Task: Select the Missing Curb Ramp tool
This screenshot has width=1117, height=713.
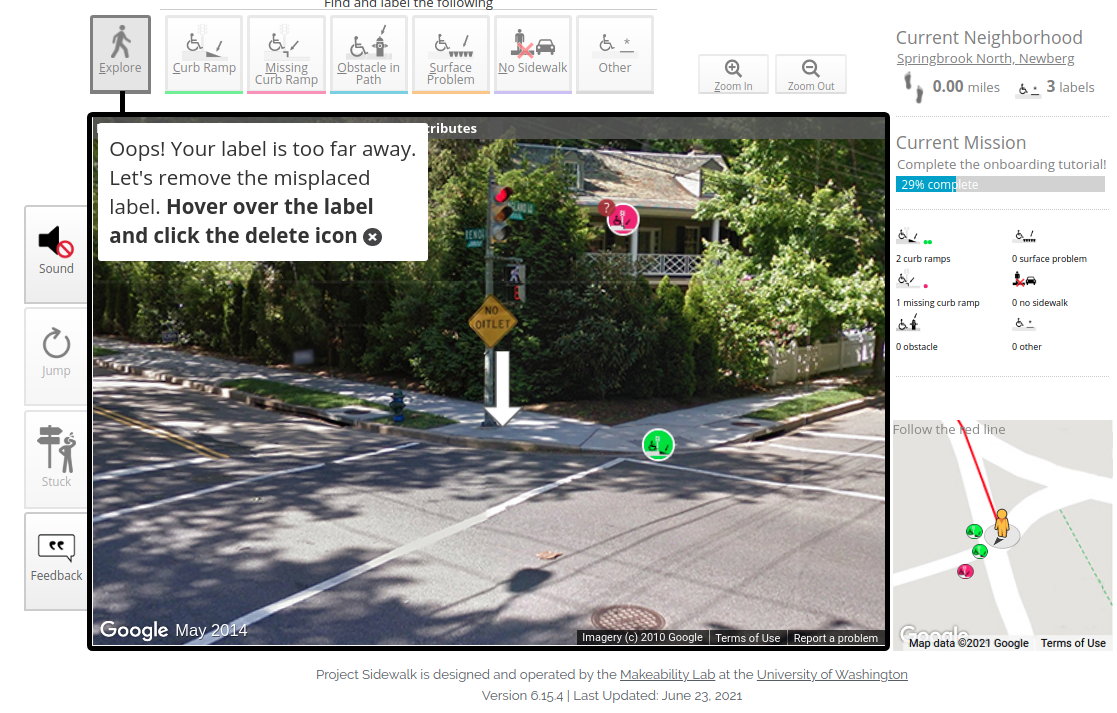Action: 286,54
